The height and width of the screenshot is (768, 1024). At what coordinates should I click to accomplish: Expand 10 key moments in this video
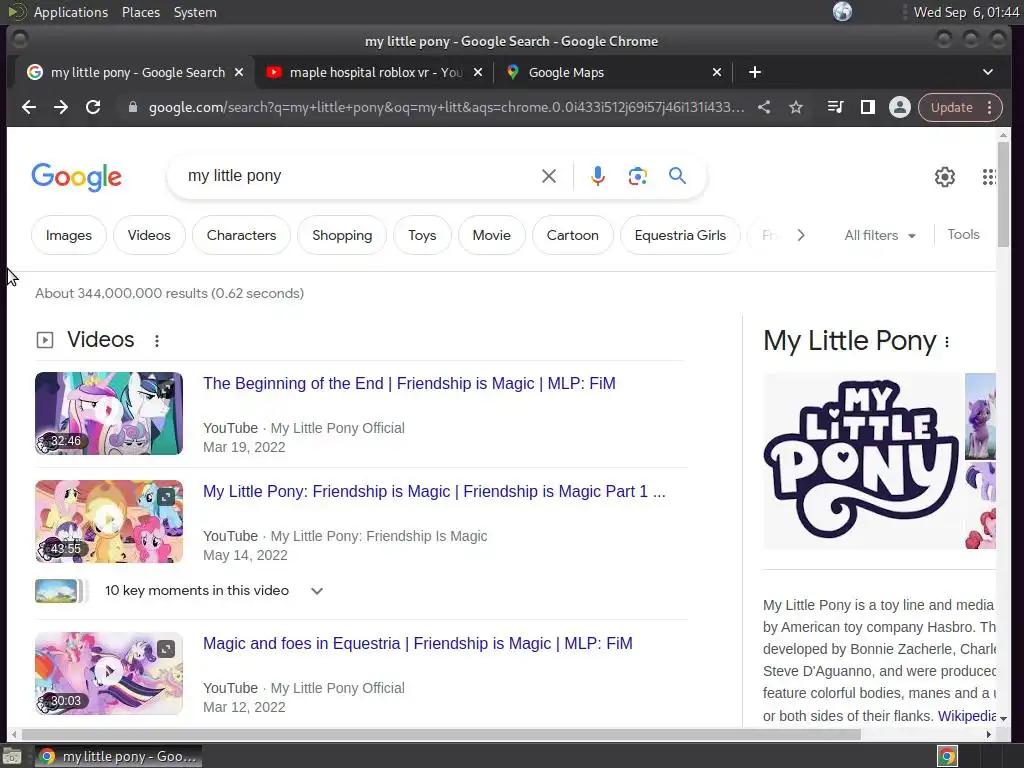180,590
